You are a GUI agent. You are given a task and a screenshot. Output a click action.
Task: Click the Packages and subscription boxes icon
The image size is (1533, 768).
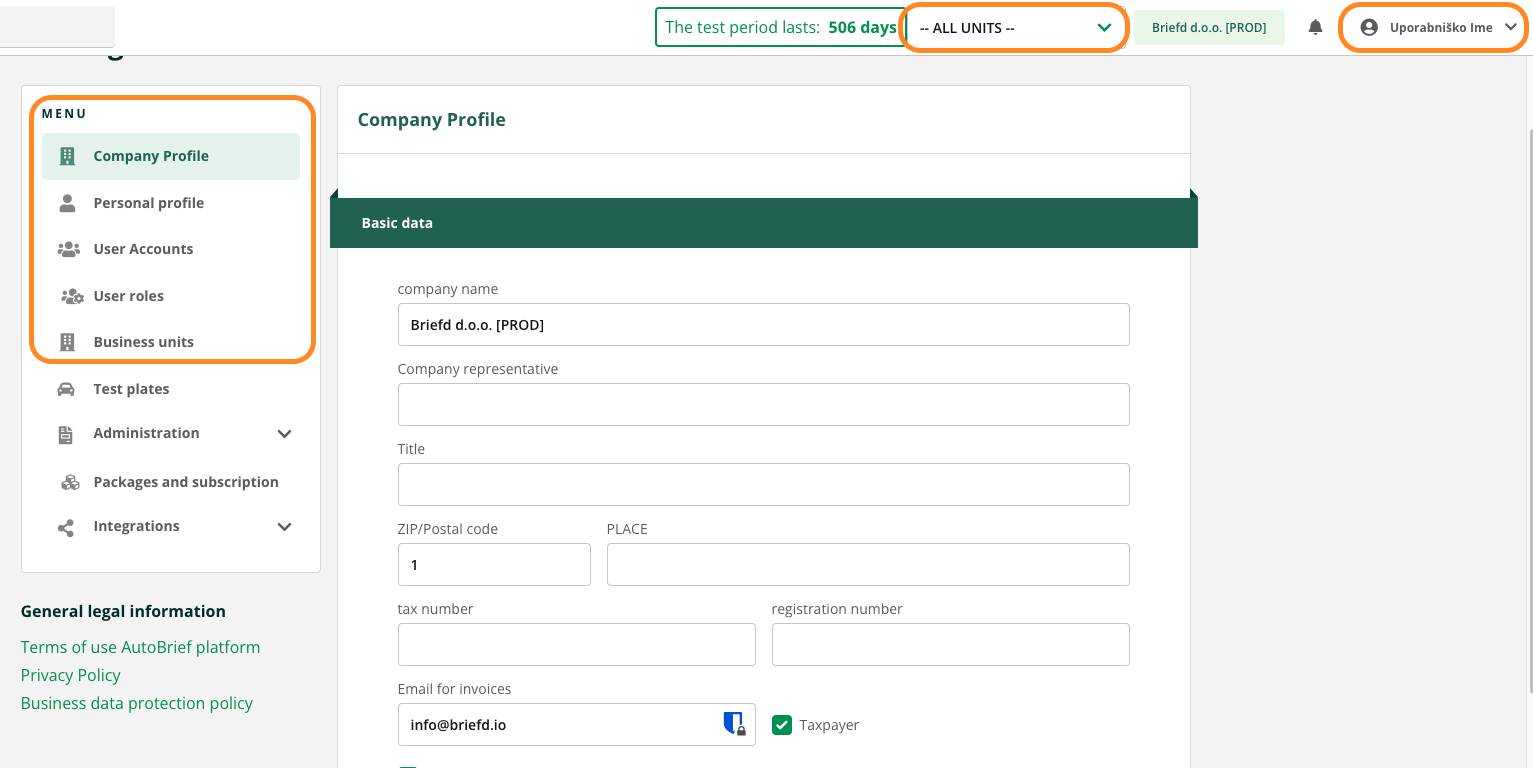70,482
